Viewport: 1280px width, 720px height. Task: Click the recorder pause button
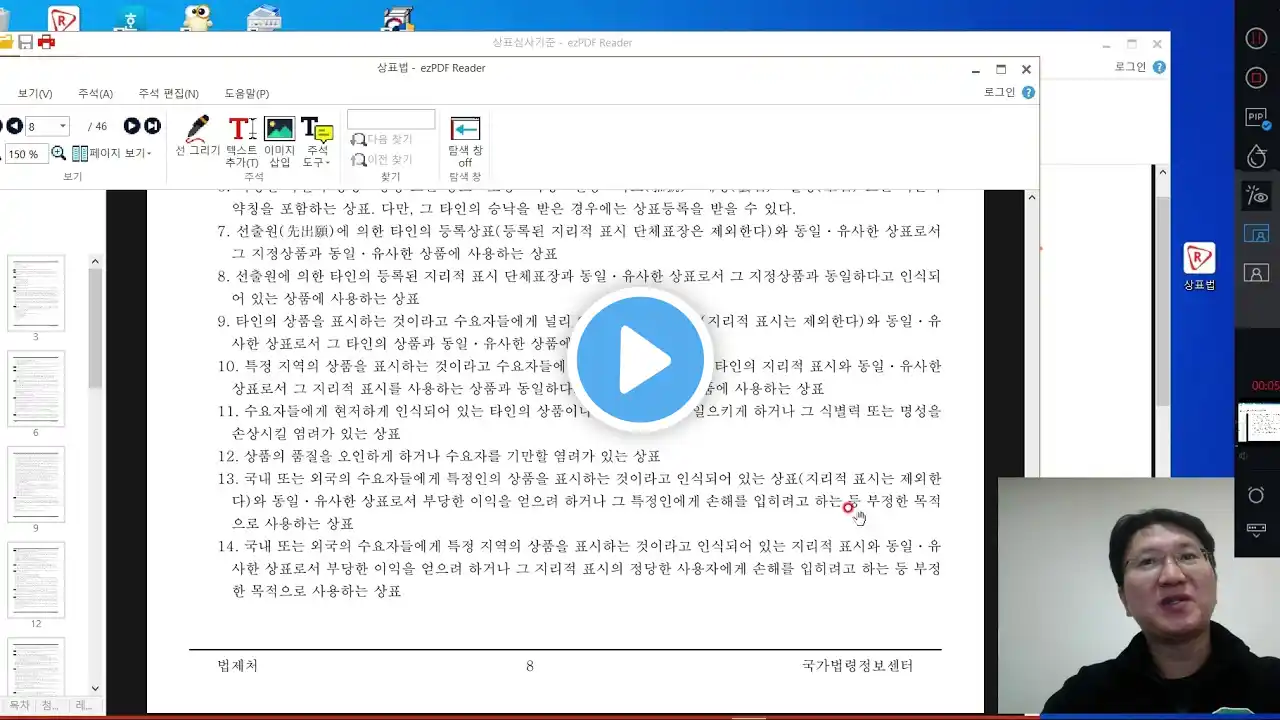pyautogui.click(x=1257, y=39)
